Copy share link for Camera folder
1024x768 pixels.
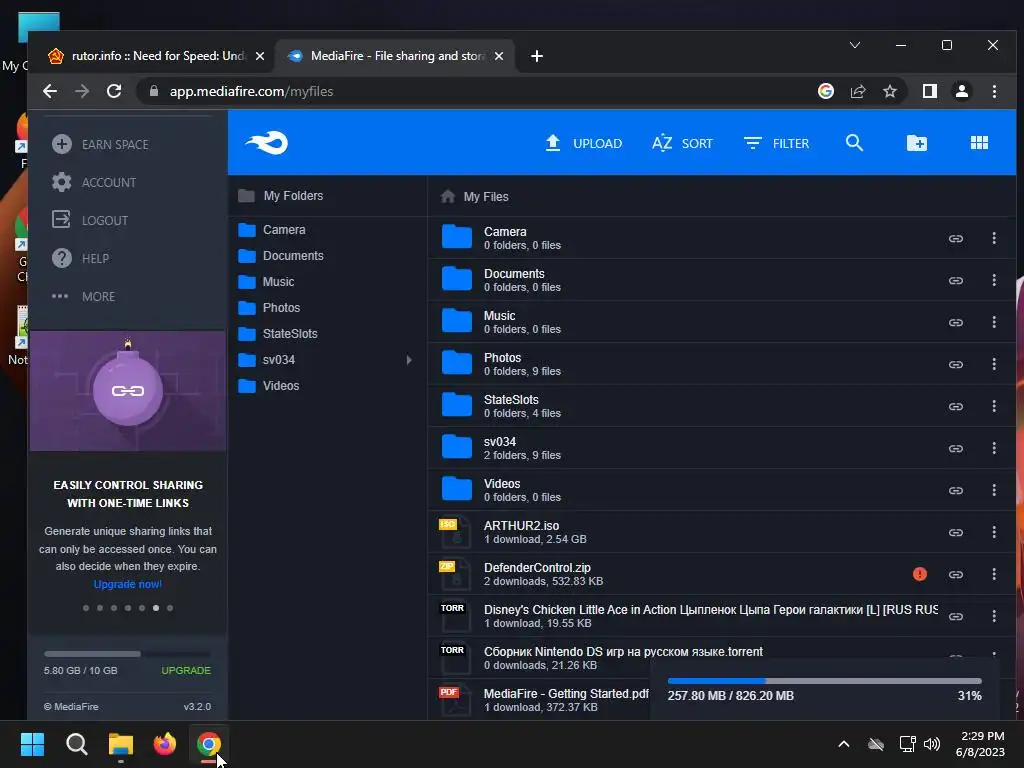pos(955,238)
